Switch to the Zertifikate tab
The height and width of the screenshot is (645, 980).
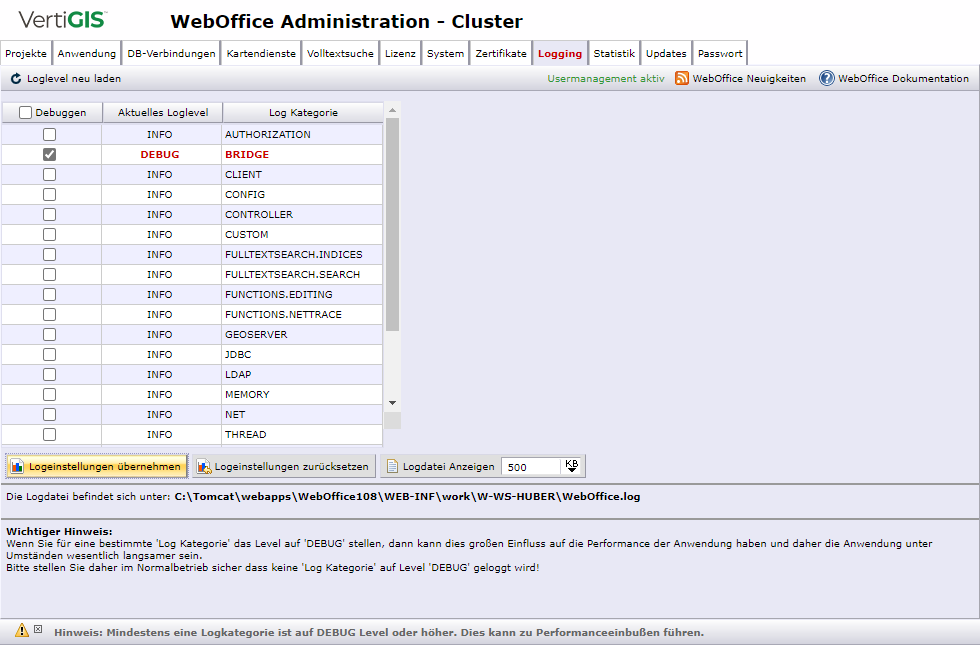(x=501, y=53)
